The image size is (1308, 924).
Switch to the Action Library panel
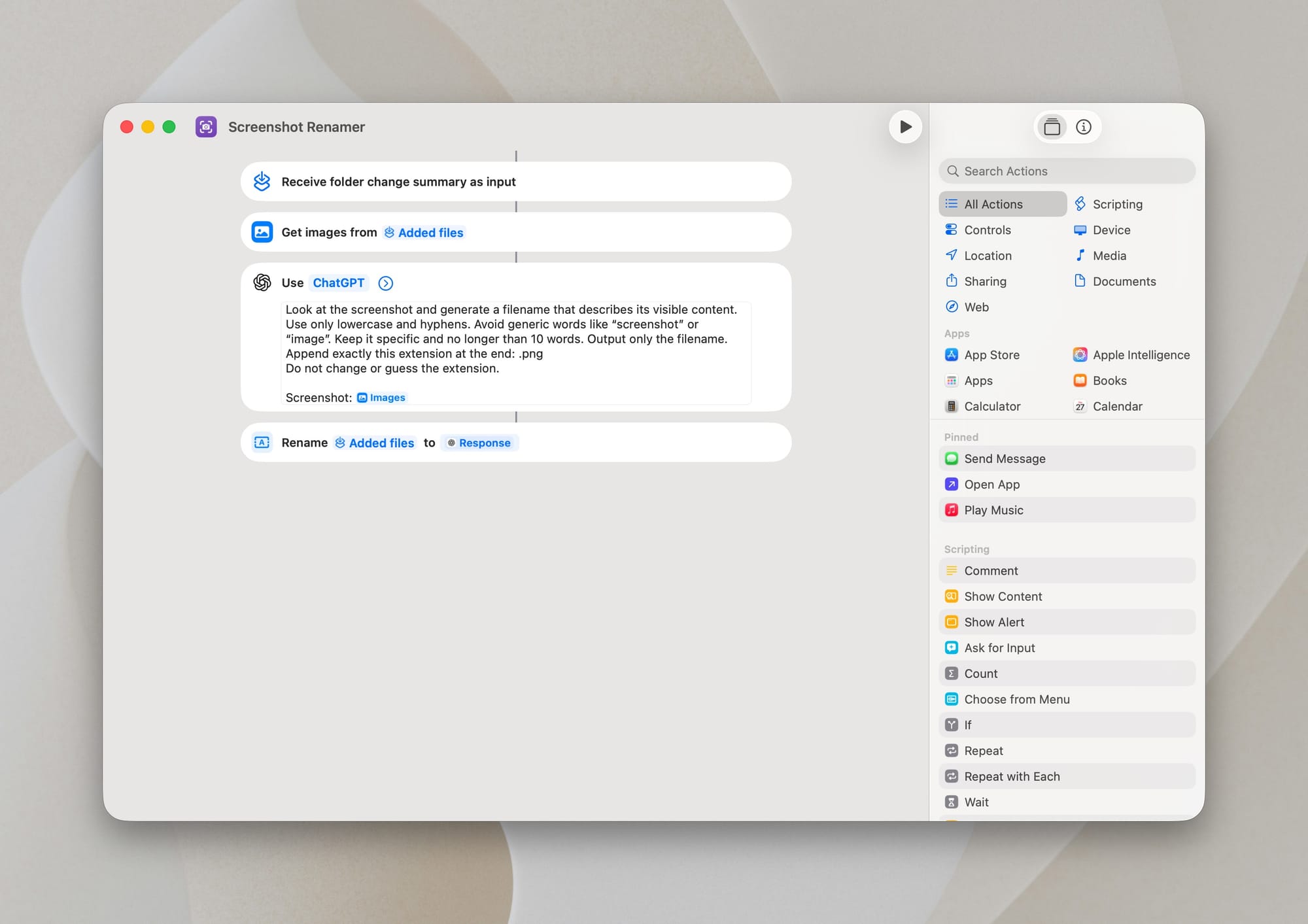point(1052,127)
